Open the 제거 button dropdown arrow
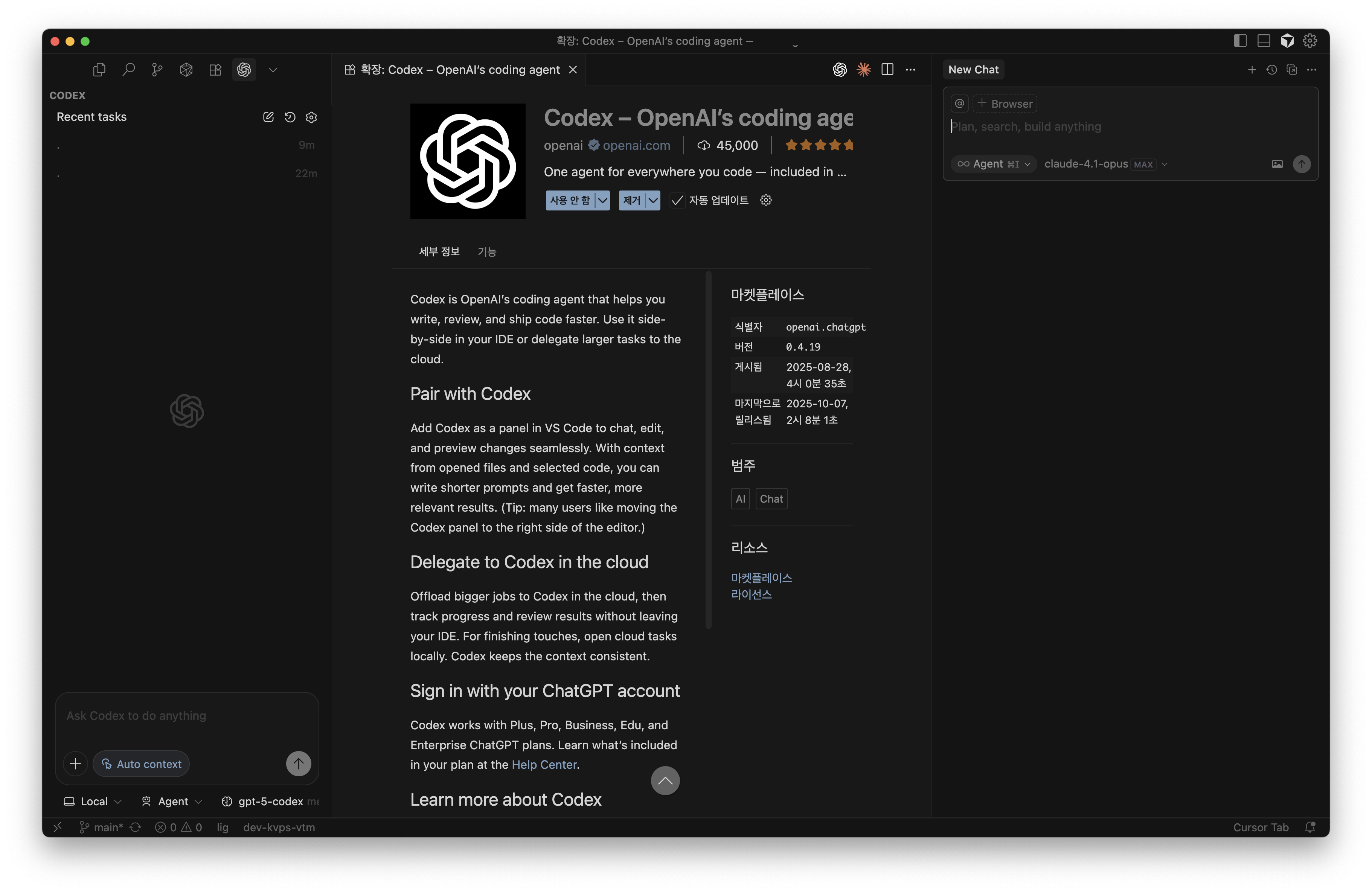The width and height of the screenshot is (1372, 893). [652, 201]
